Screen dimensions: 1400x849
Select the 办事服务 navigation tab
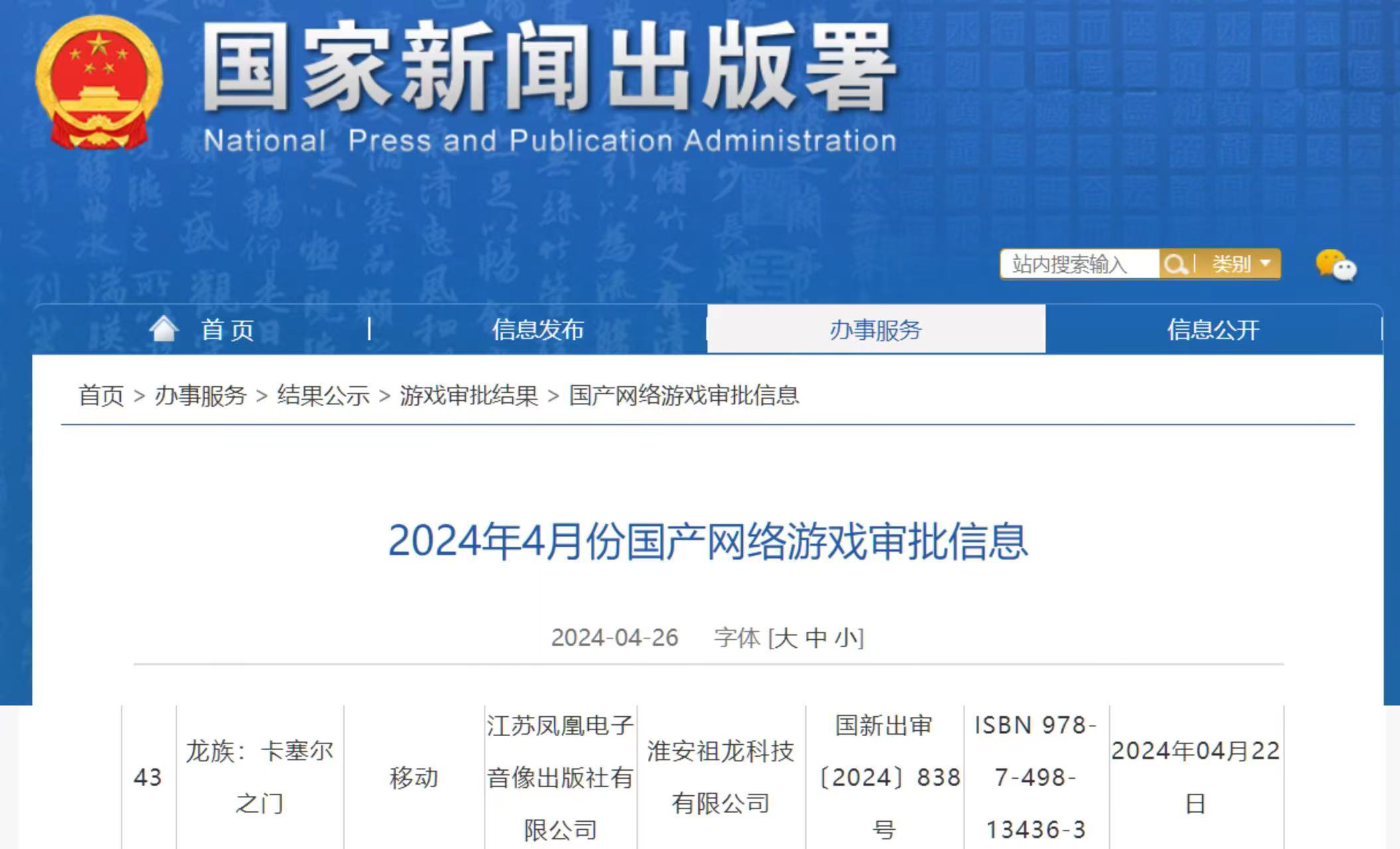click(875, 330)
